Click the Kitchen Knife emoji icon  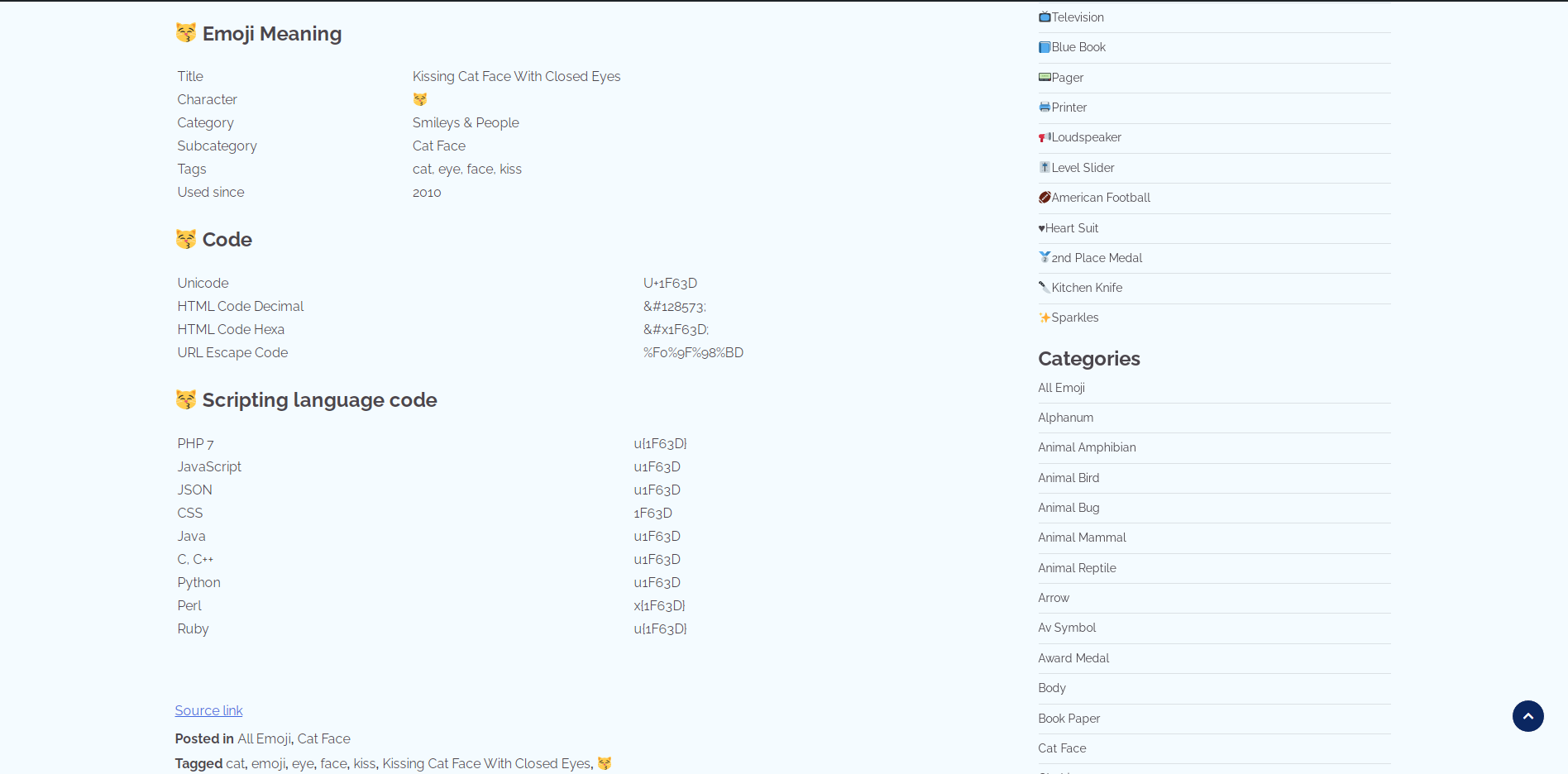[1045, 287]
